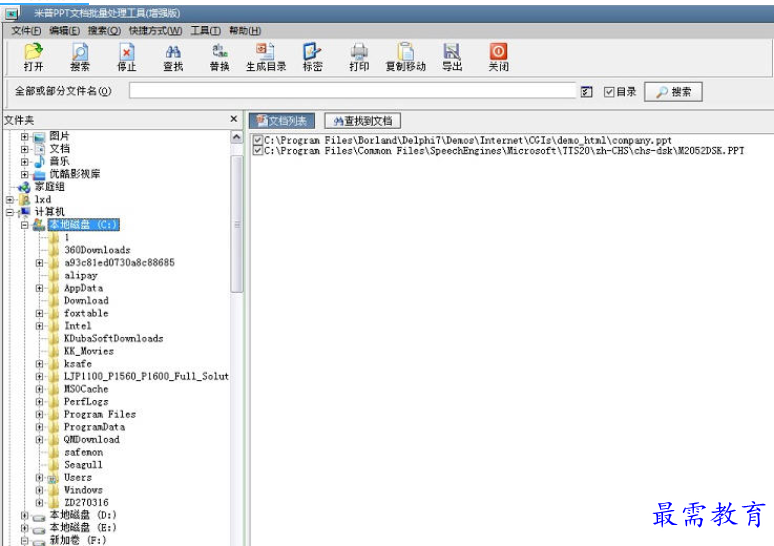The height and width of the screenshot is (546, 774).
Task: Click the Users folder icon
Action: 53,478
